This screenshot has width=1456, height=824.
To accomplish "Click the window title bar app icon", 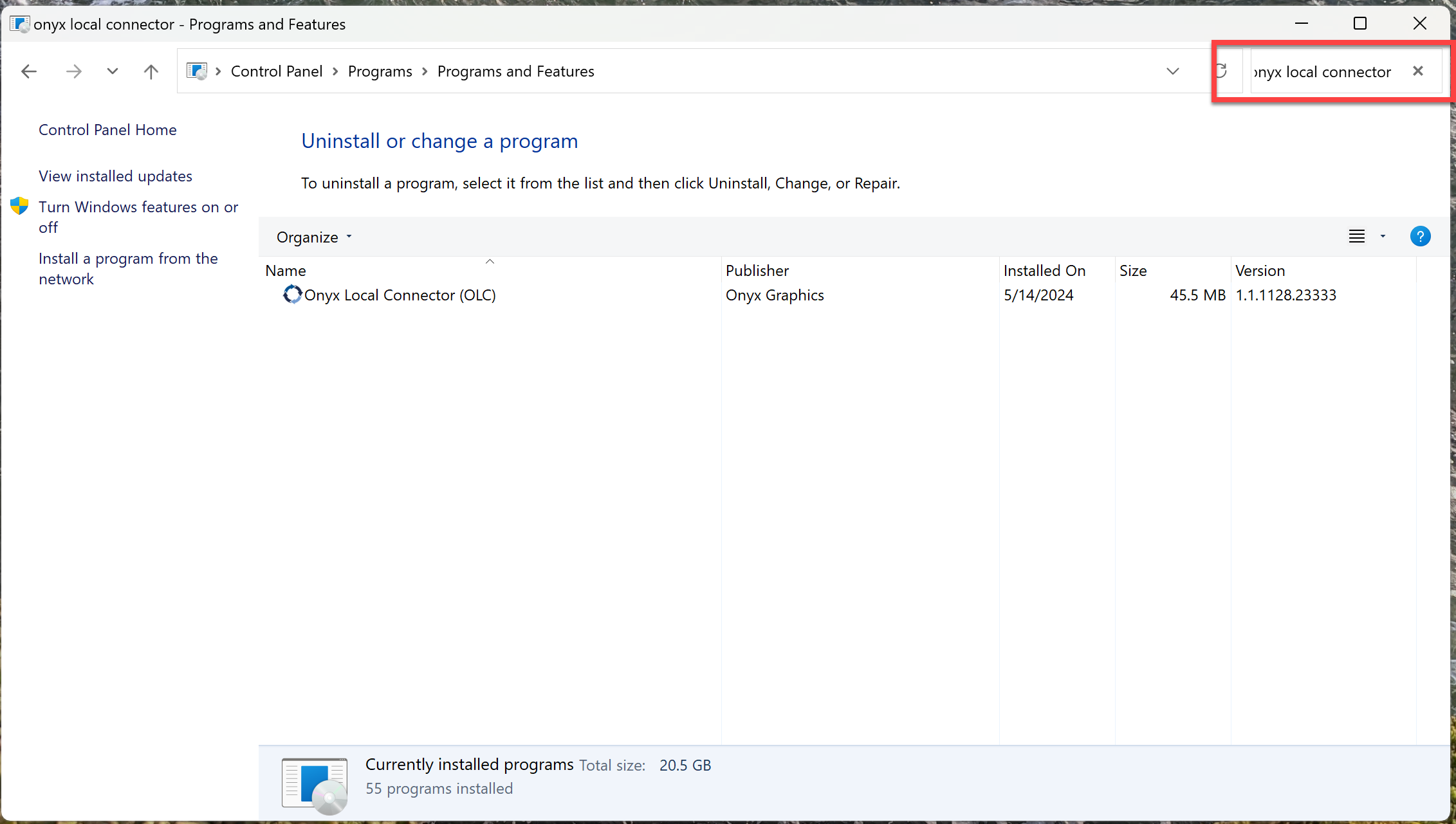I will point(19,24).
